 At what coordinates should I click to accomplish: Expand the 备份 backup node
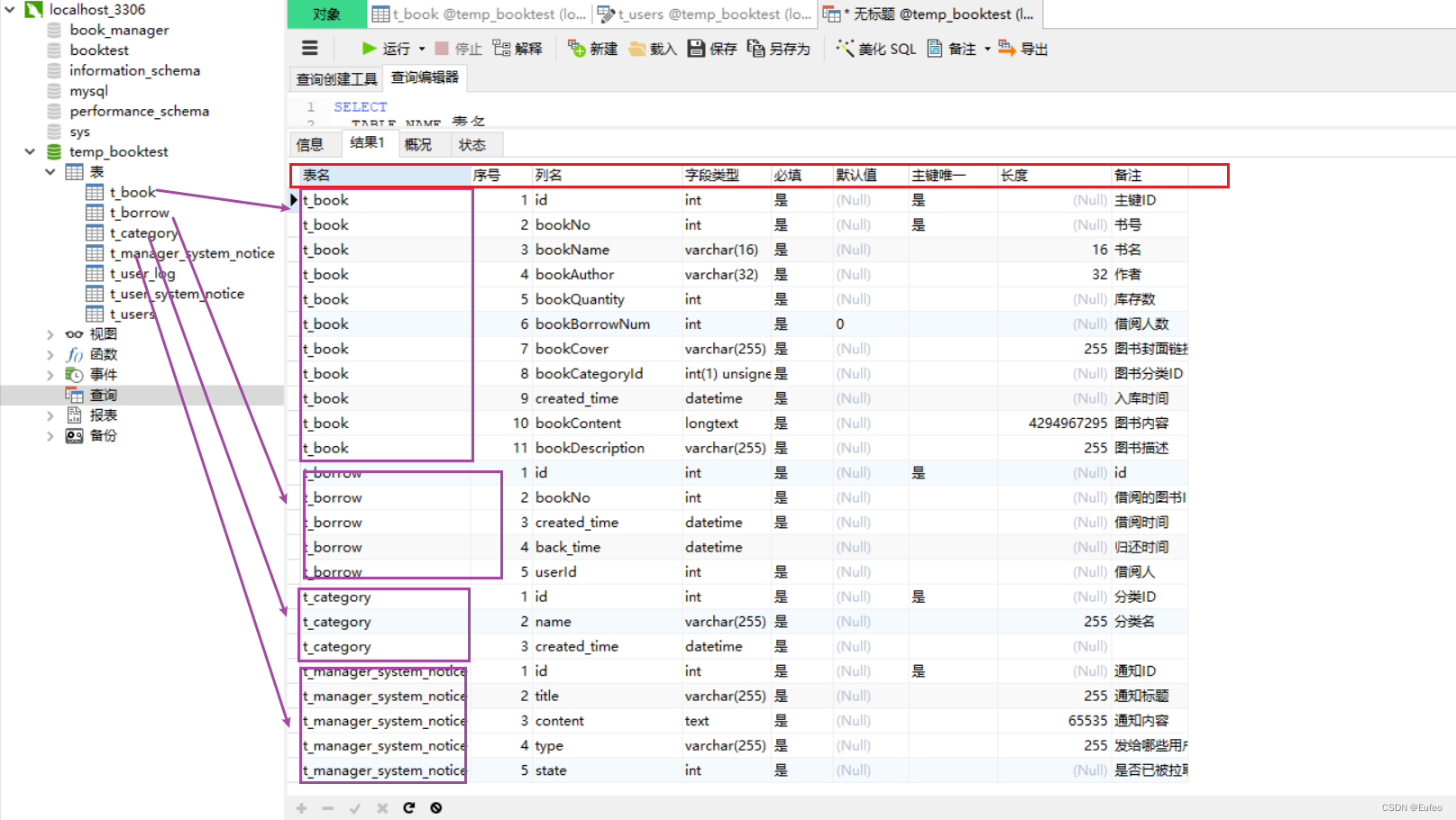50,436
